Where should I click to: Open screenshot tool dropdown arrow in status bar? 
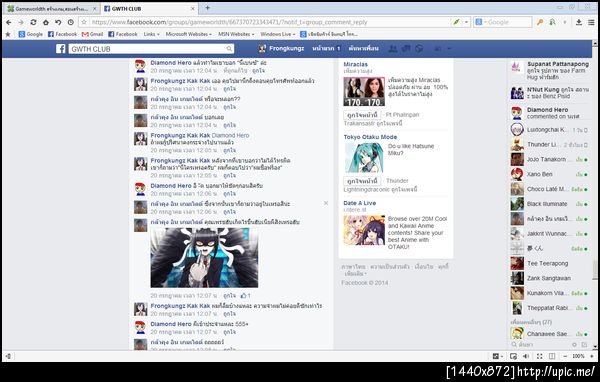[x=502, y=356]
